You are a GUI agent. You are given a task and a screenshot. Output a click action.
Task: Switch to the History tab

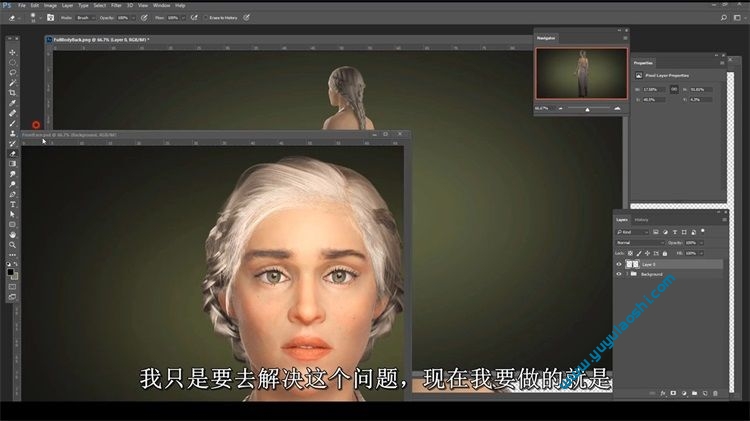point(641,220)
